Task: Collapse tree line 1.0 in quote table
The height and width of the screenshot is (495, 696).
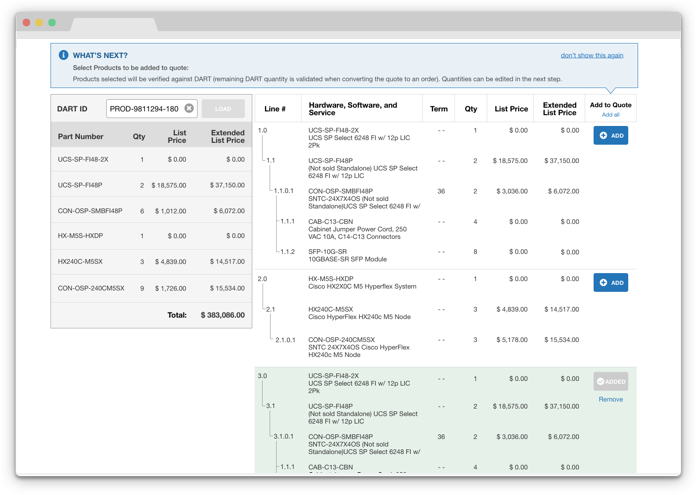Action: [x=262, y=130]
